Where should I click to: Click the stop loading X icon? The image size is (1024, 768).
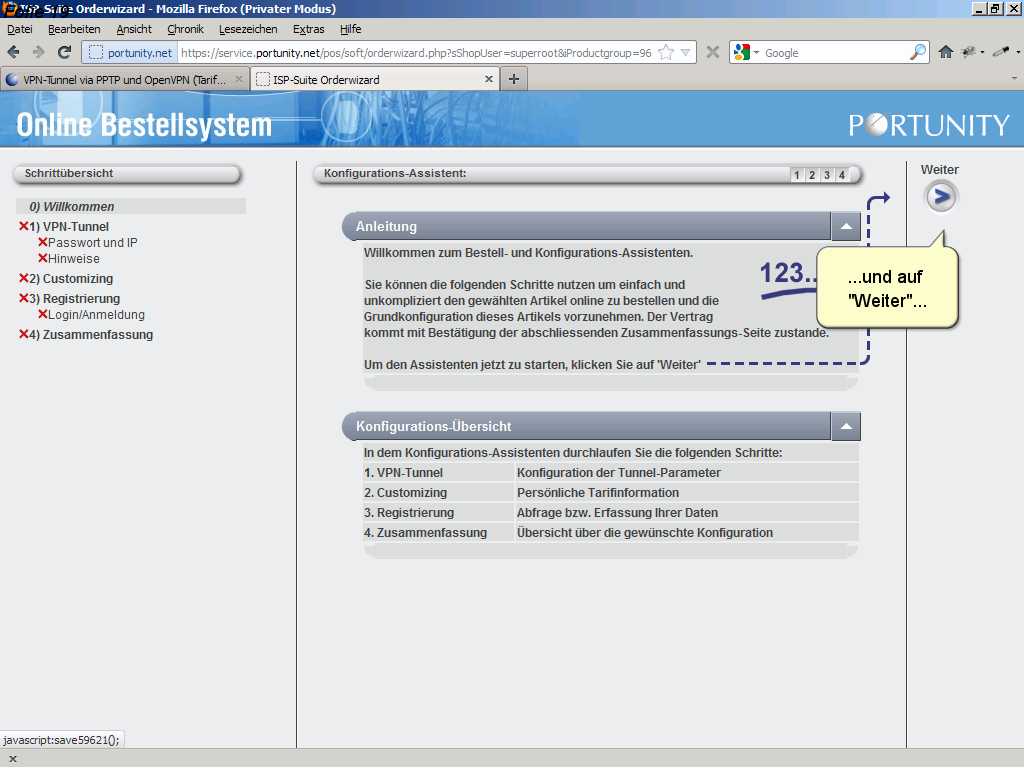click(712, 52)
